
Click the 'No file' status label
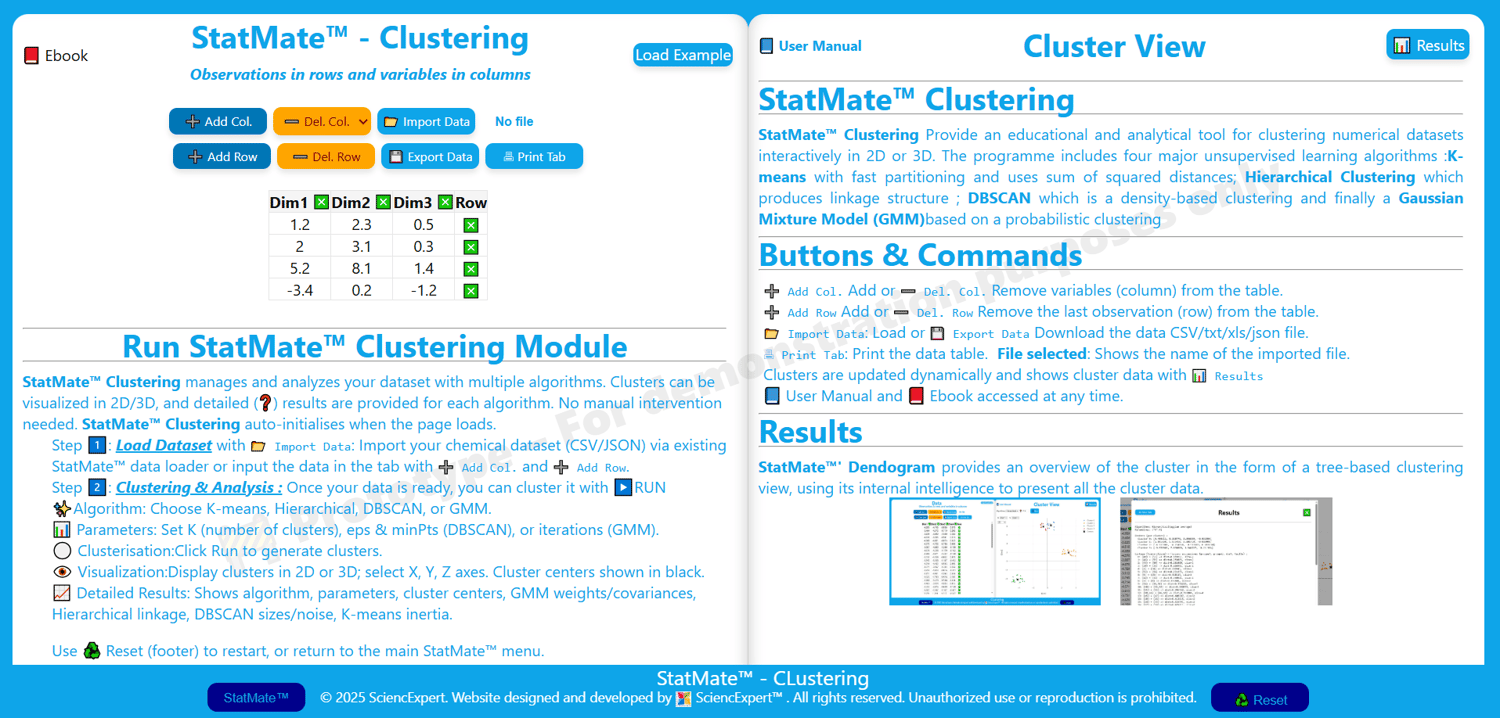[514, 122]
